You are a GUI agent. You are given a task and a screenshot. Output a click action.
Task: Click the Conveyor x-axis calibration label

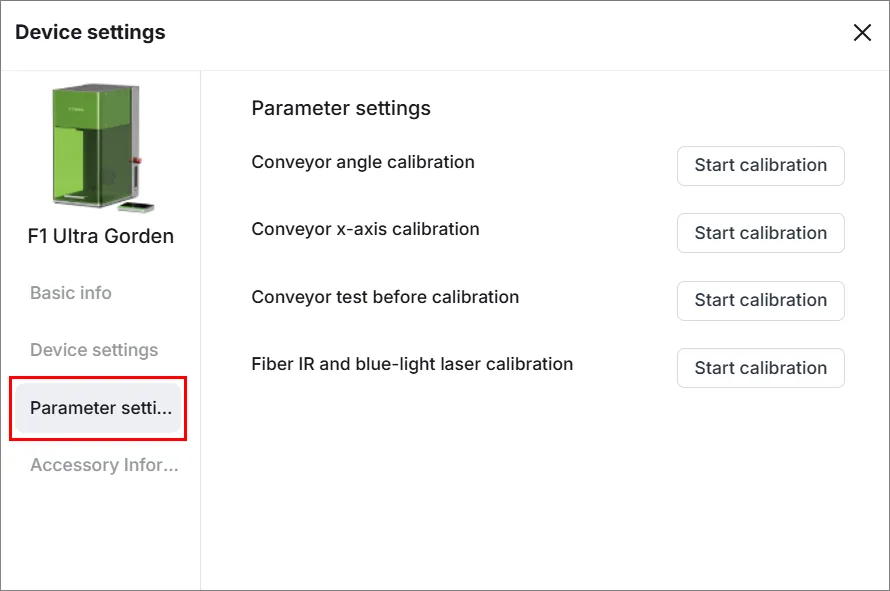pos(366,229)
